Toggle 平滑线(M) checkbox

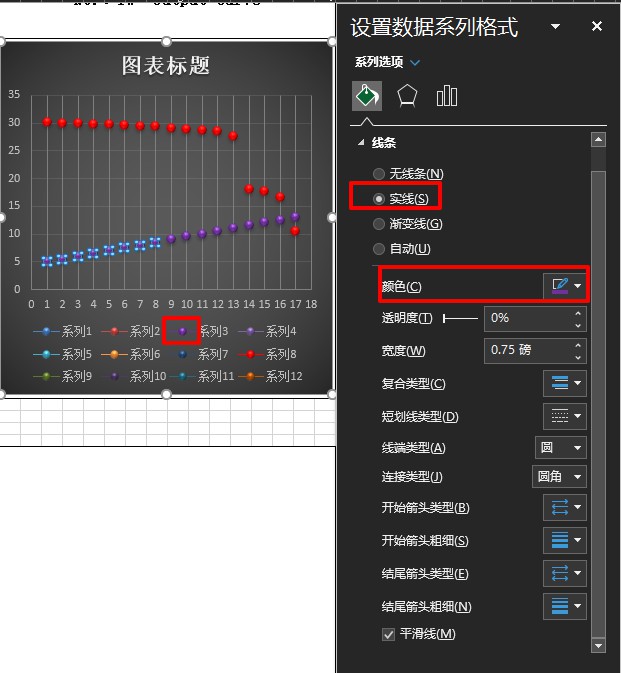tap(388, 634)
